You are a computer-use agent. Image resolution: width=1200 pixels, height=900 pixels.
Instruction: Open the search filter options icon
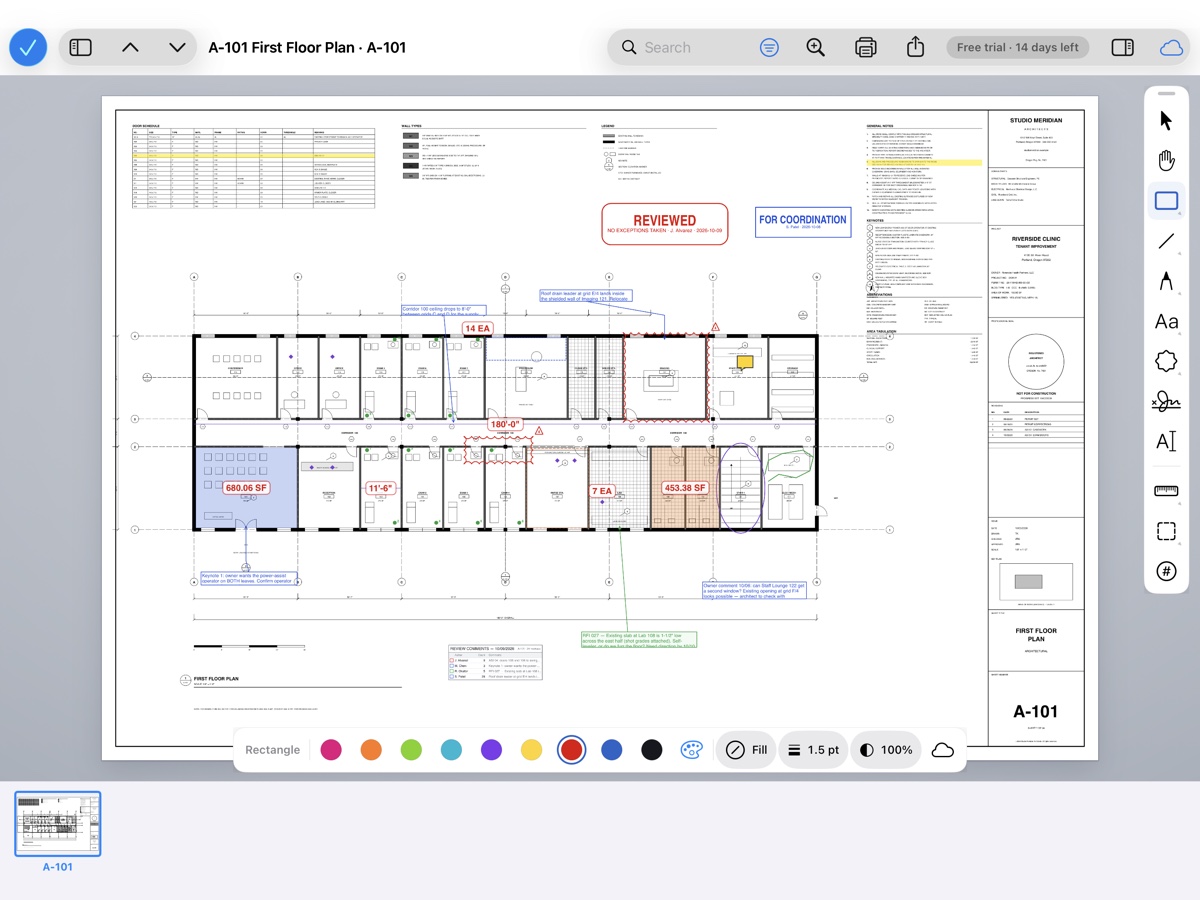click(x=769, y=47)
